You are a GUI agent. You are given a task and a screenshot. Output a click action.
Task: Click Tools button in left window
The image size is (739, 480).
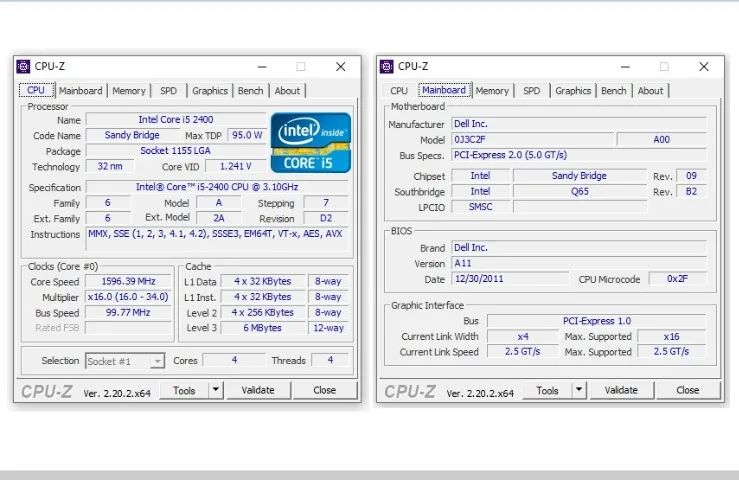pos(184,390)
